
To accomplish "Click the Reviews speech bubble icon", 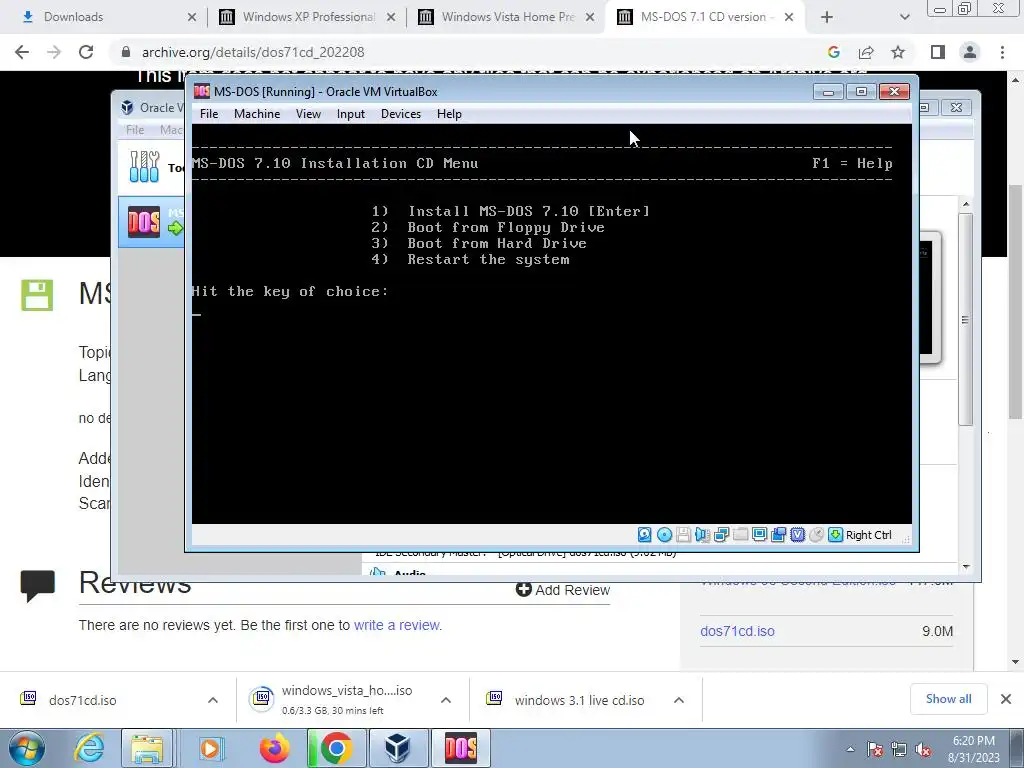I will (x=38, y=585).
